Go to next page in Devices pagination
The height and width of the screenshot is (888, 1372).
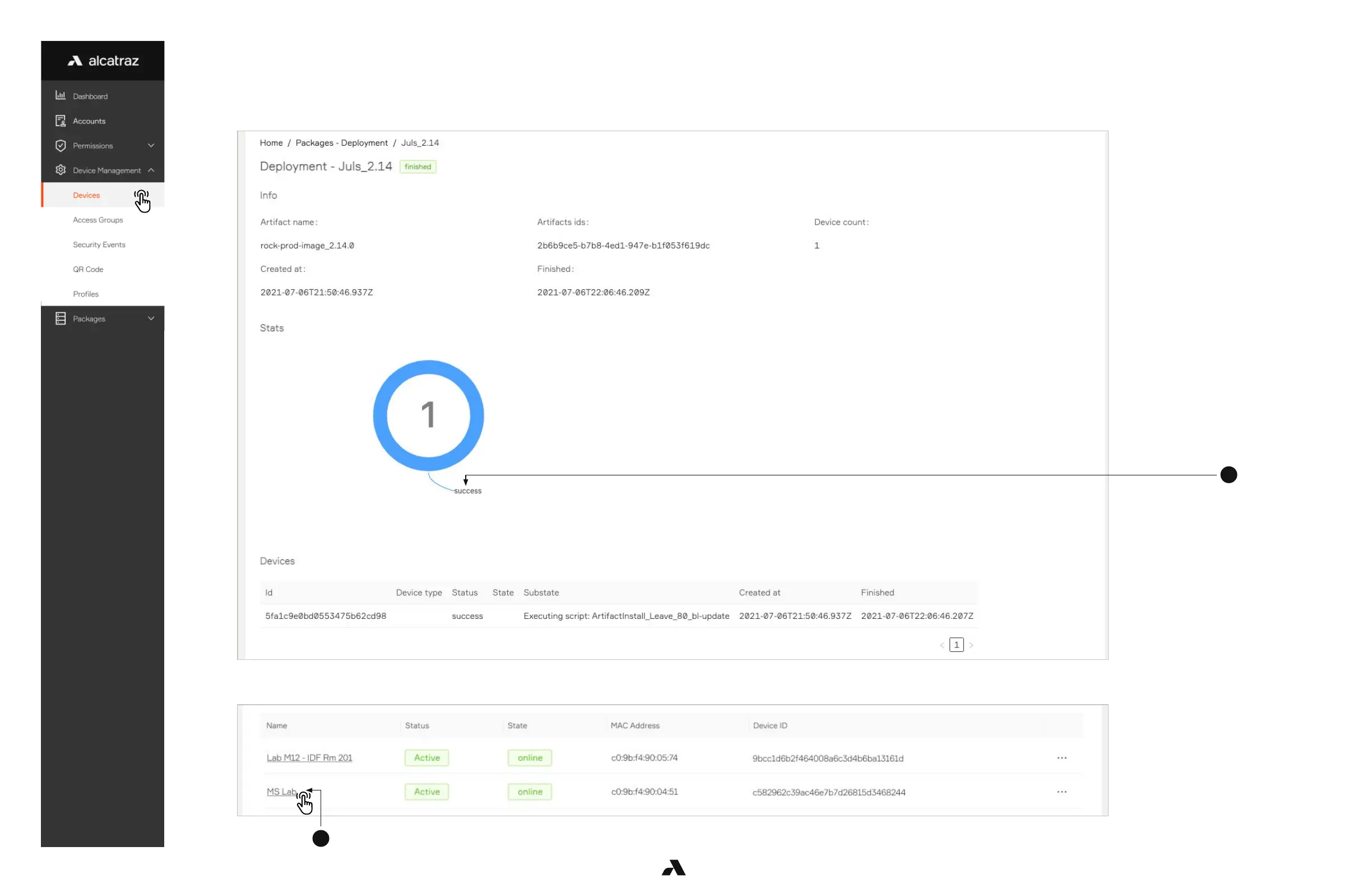(971, 645)
